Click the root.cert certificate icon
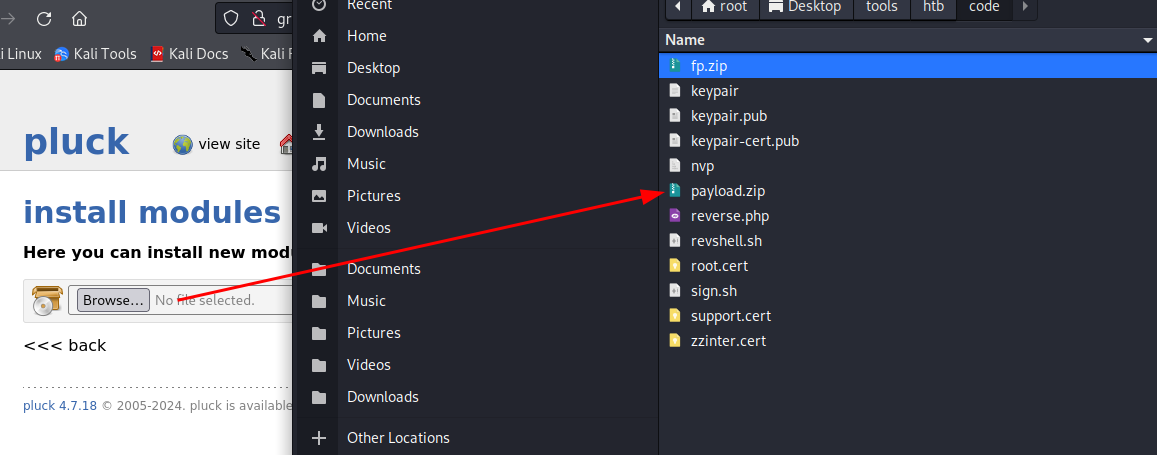1157x455 pixels. (674, 266)
